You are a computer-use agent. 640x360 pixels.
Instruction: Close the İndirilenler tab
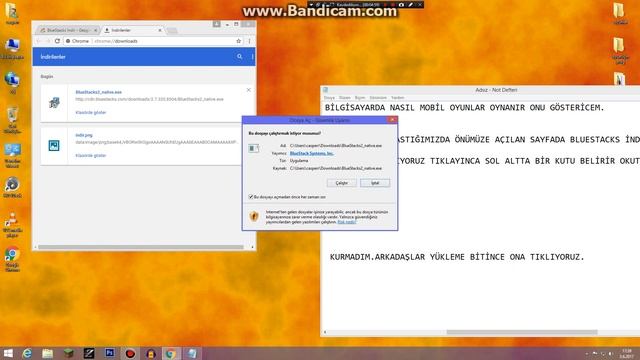pyautogui.click(x=160, y=30)
